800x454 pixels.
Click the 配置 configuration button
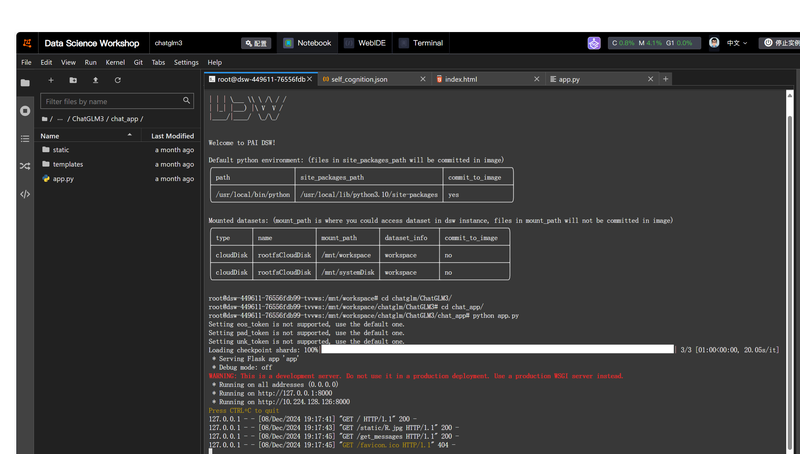(256, 43)
